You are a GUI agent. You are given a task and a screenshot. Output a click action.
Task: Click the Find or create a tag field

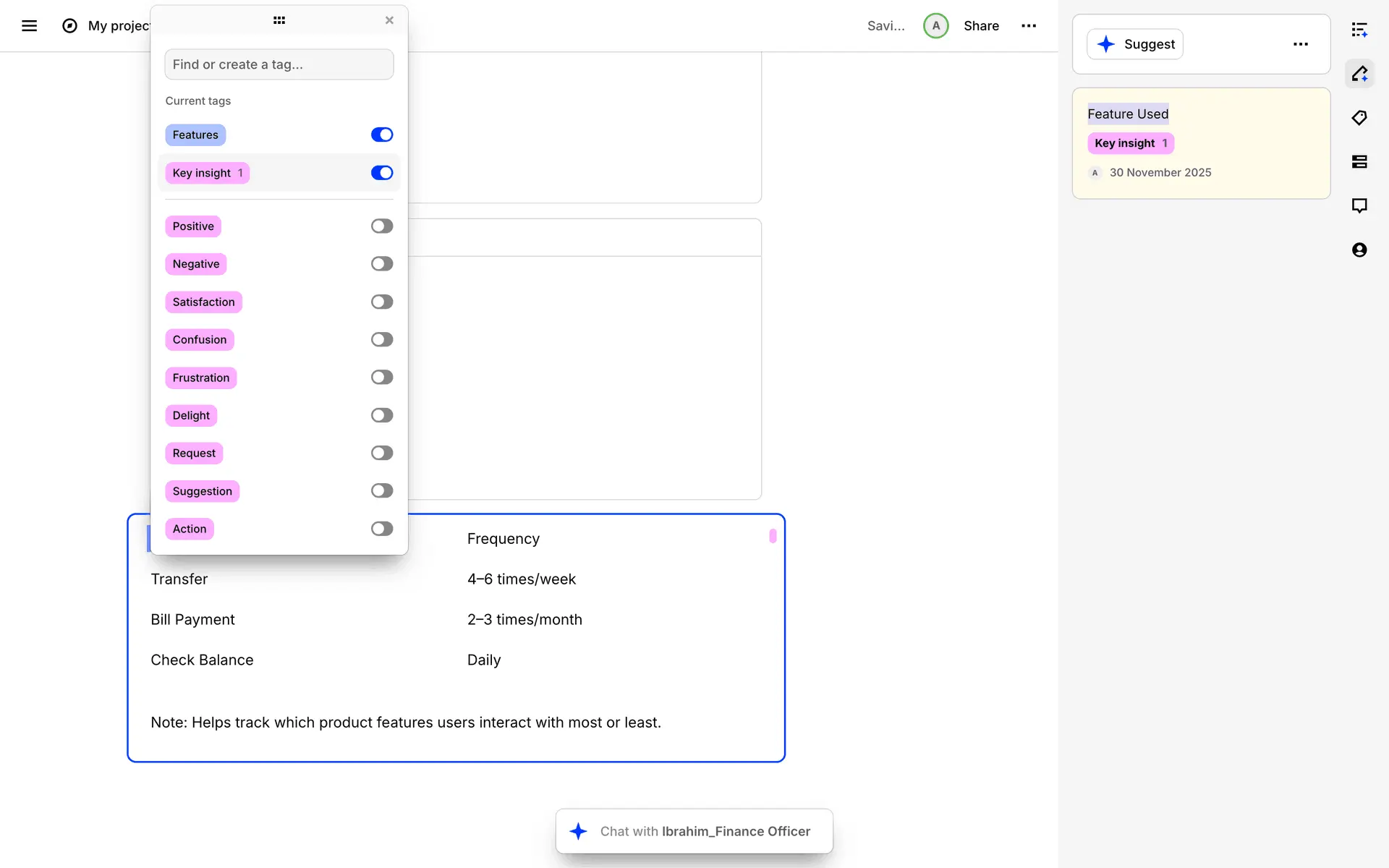pos(279,64)
